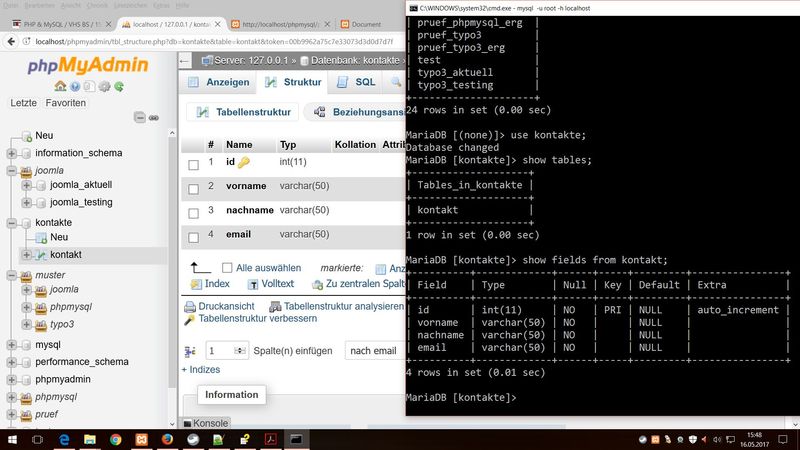Image resolution: width=800 pixels, height=450 pixels.
Task: Click the panel collapse arrow beside Server breadcrumb
Action: [x=184, y=61]
